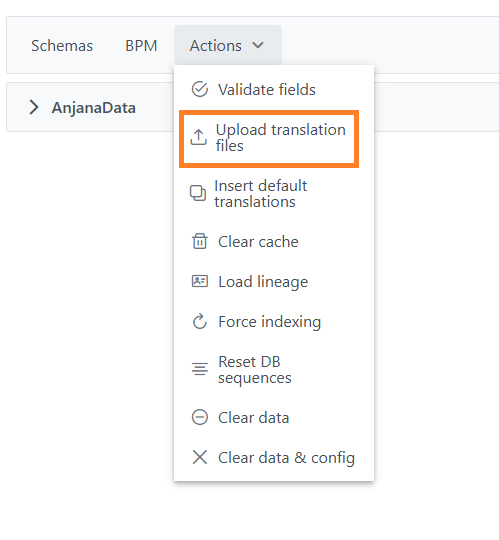Click the Insert default translations copy icon
Viewport: 499px width, 540px height.
[x=198, y=193]
